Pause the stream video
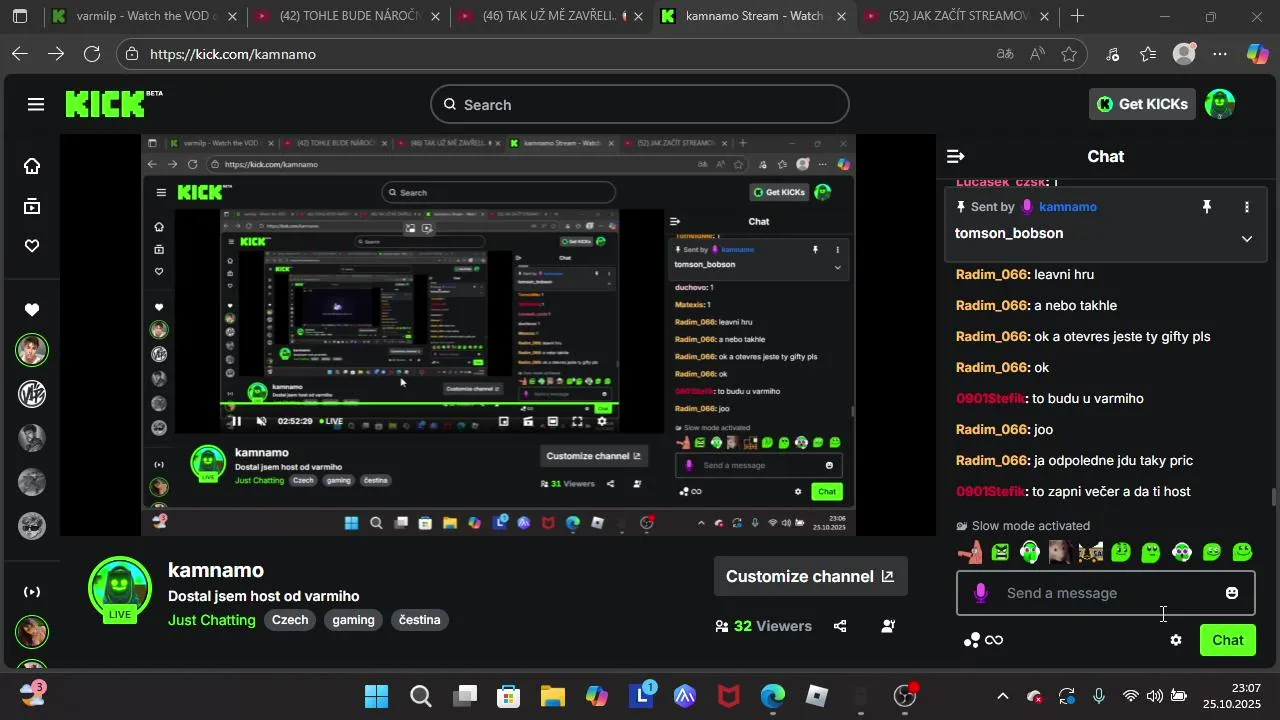This screenshot has width=1280, height=720. click(x=237, y=421)
